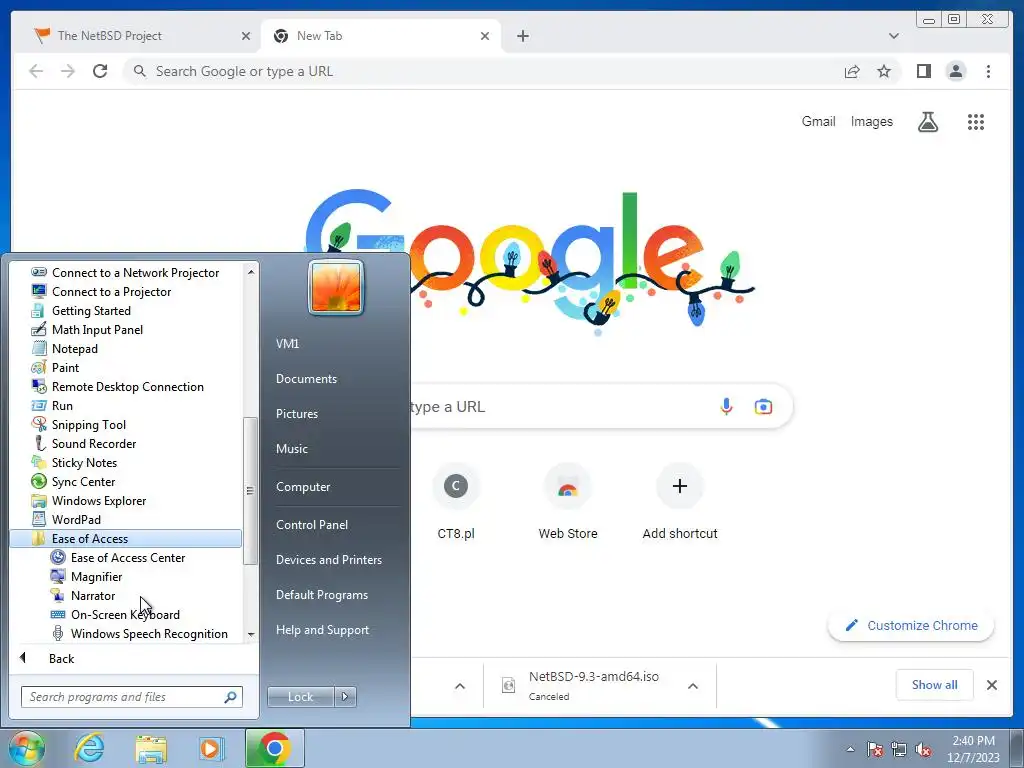The image size is (1024, 768).
Task: Bookmark this tab with the star icon
Action: [884, 71]
